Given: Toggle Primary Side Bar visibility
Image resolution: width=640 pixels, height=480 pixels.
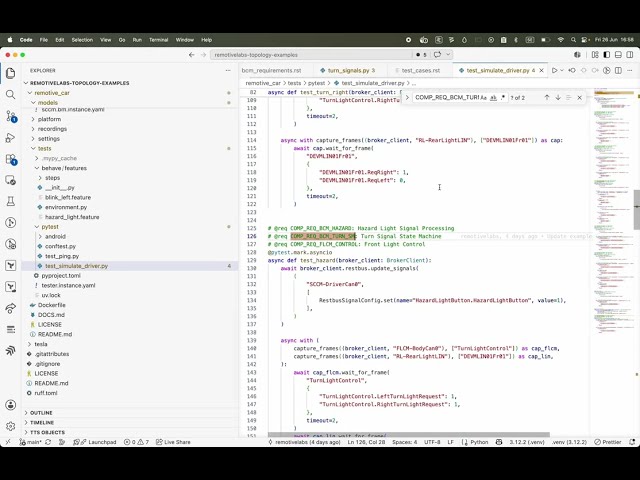Looking at the screenshot, I should [x=607, y=55].
